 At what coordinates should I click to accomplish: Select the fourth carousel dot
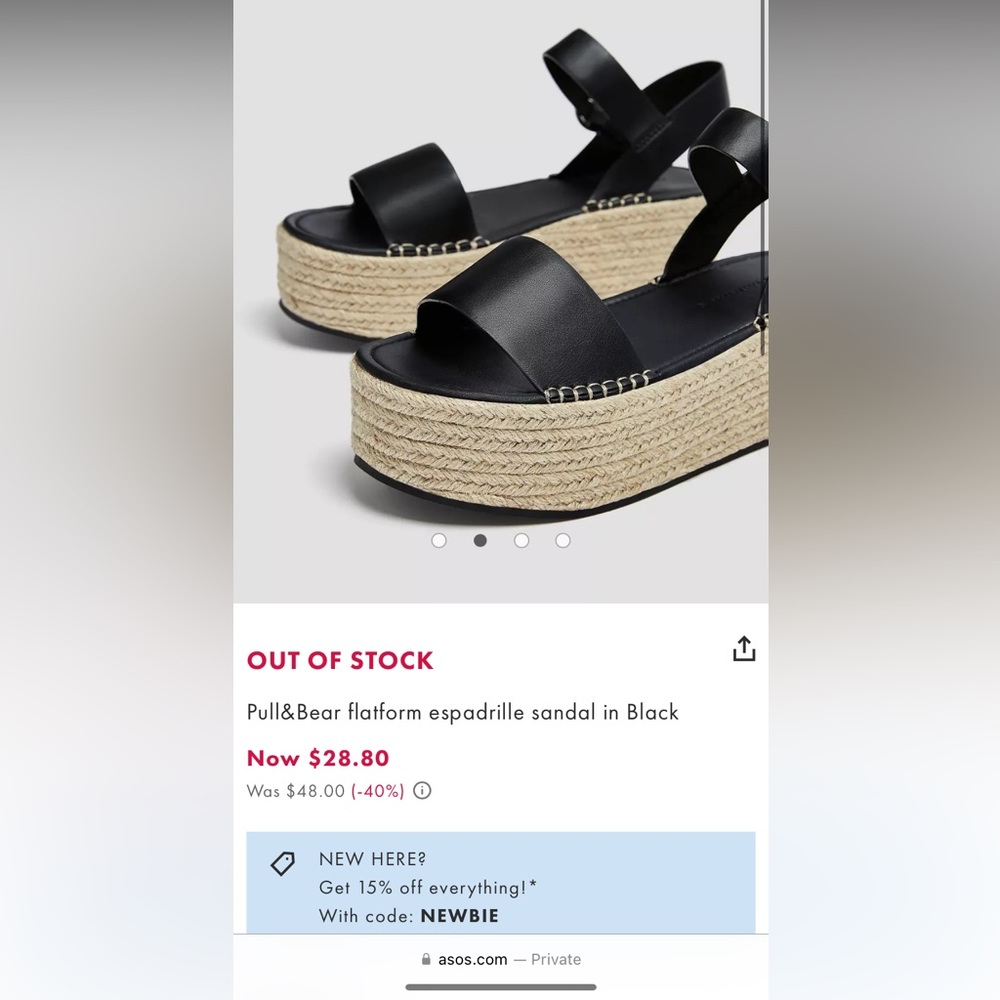[563, 540]
